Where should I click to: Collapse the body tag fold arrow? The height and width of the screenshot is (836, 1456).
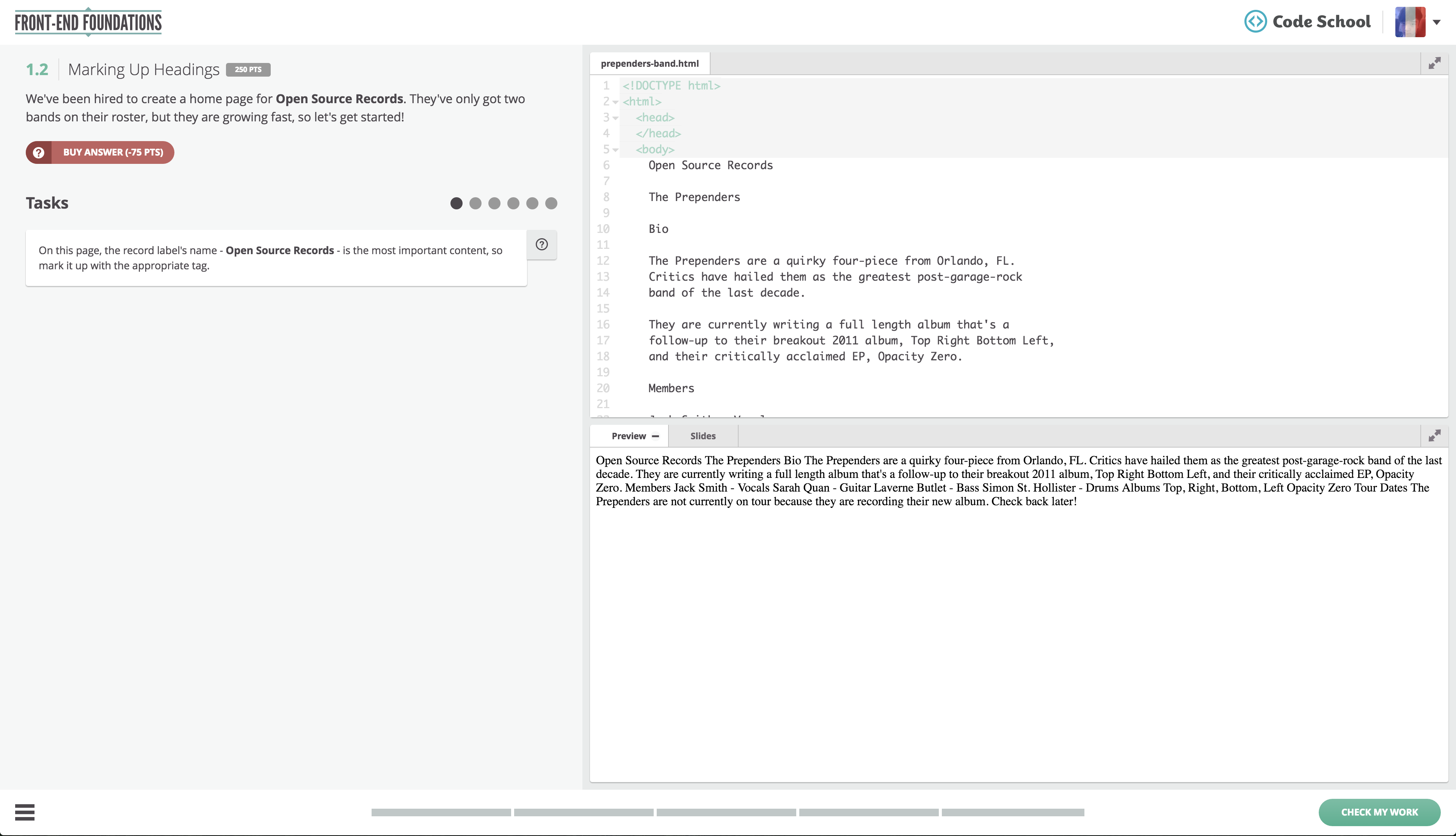[615, 150]
